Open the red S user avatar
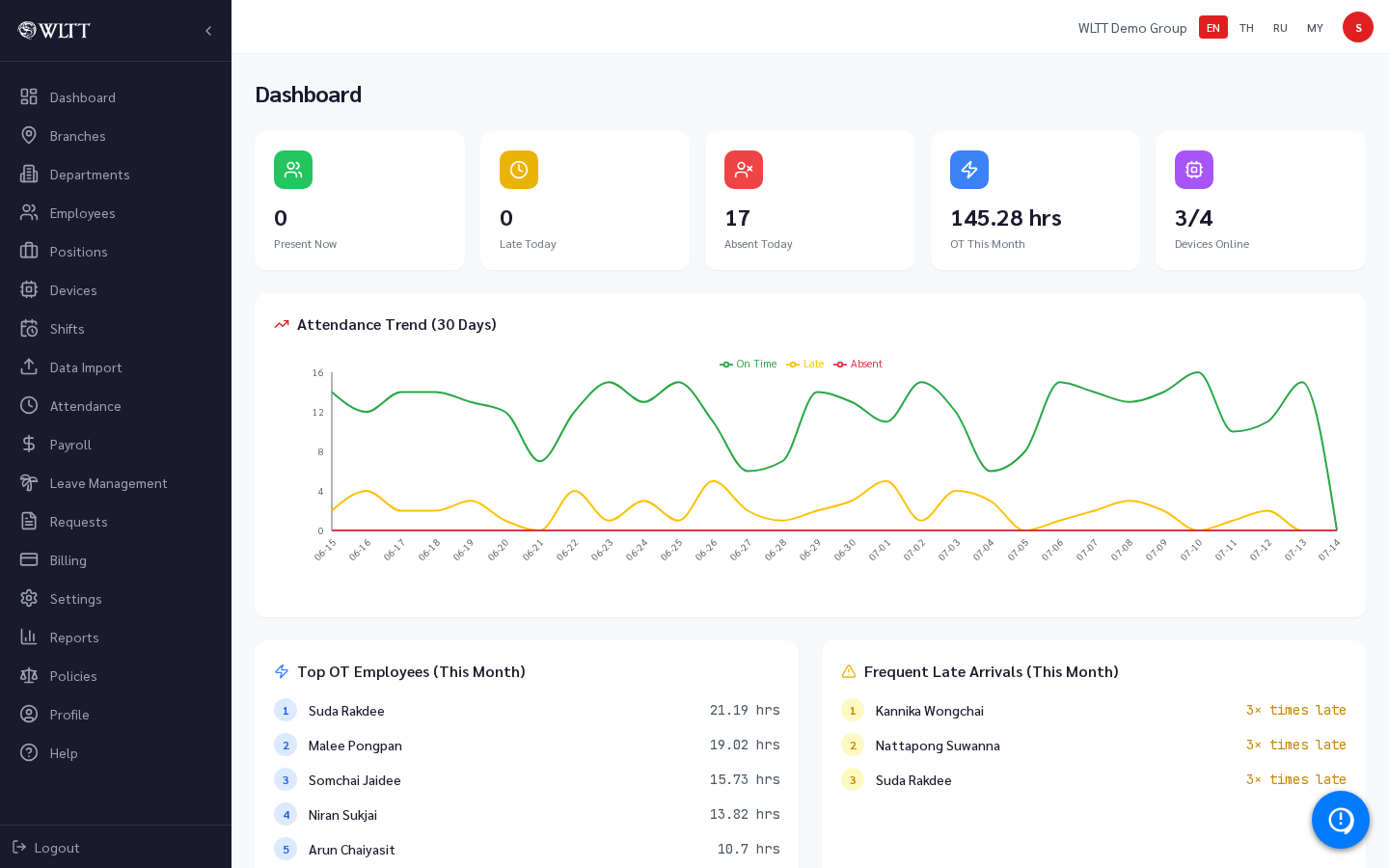1389x868 pixels. [1358, 27]
